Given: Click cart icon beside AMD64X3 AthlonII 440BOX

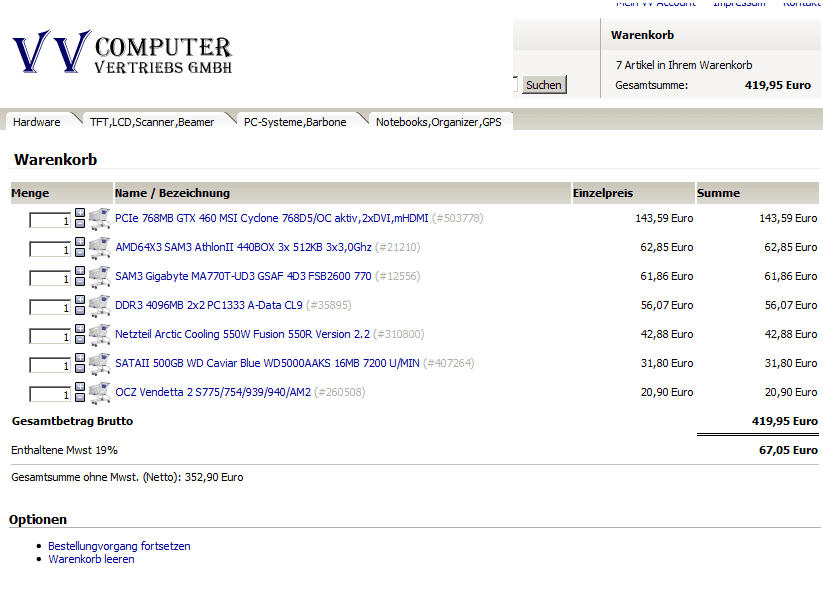Looking at the screenshot, I should pyautogui.click(x=100, y=248).
